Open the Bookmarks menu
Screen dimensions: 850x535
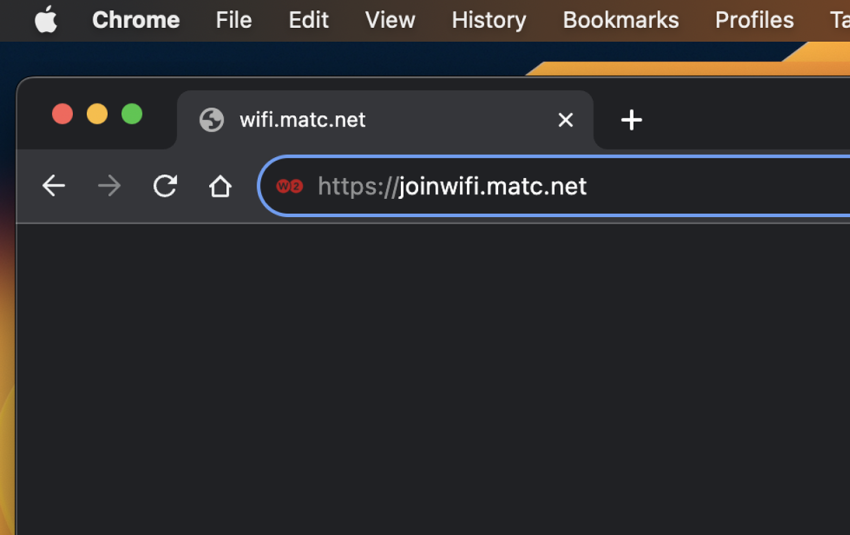[x=620, y=20]
